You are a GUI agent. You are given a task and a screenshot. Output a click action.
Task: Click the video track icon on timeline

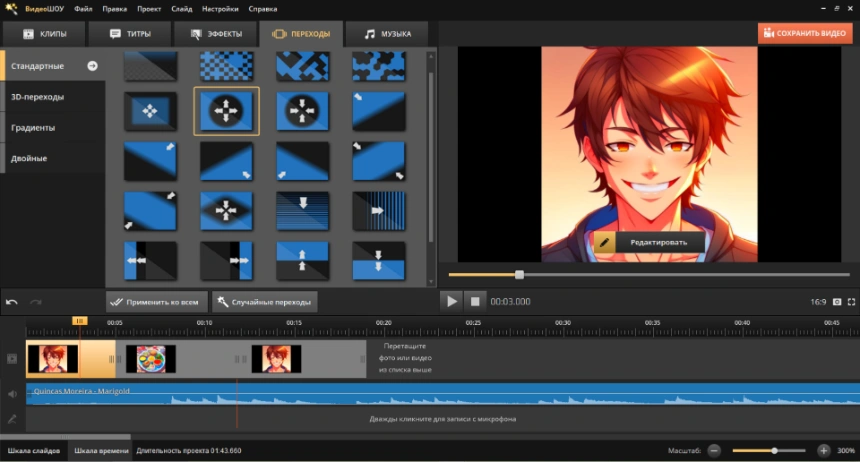[12, 359]
